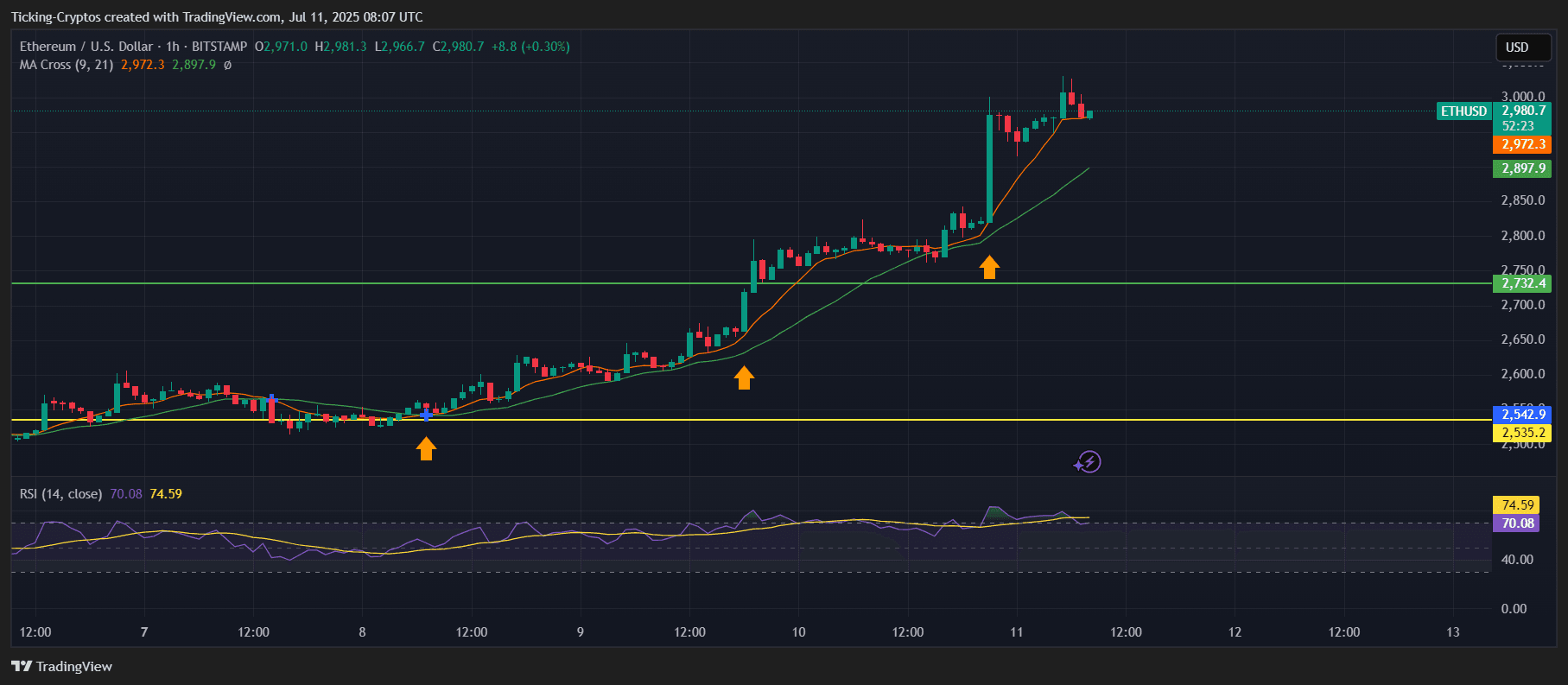Click the date 8 on time axis
This screenshot has width=1568, height=685.
pyautogui.click(x=362, y=632)
